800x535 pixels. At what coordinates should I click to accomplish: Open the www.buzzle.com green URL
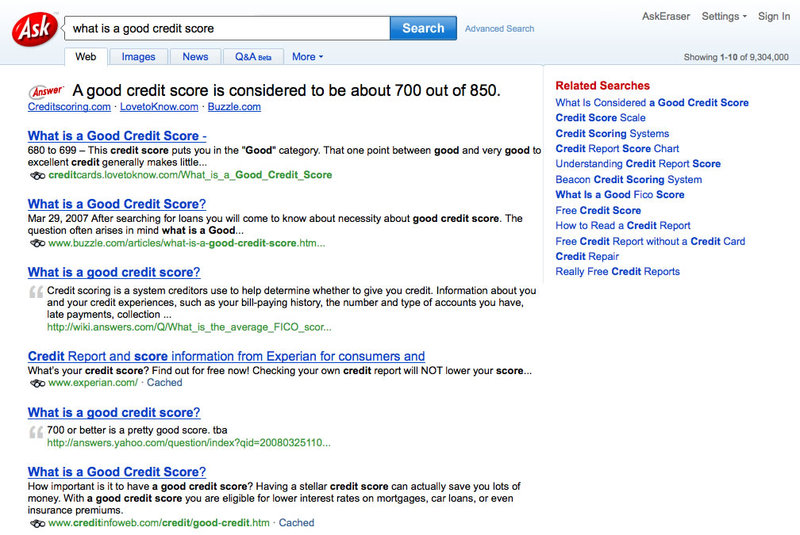[186, 243]
